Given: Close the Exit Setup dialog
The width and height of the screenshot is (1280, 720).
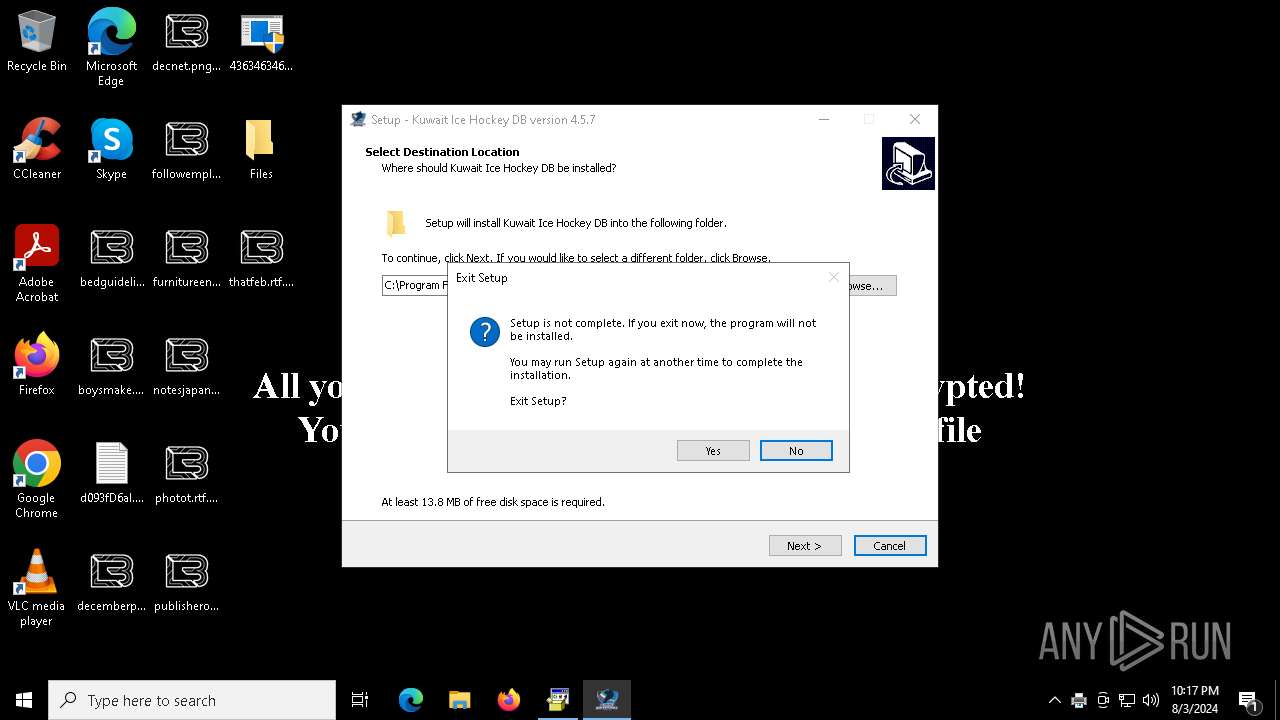Looking at the screenshot, I should coord(834,277).
